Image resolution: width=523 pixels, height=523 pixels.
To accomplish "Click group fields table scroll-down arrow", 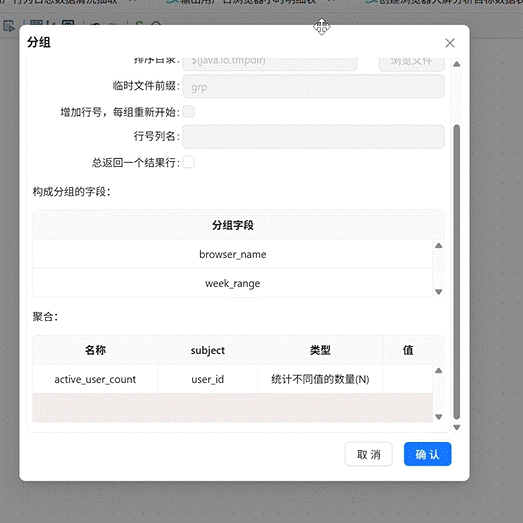I will (x=439, y=292).
